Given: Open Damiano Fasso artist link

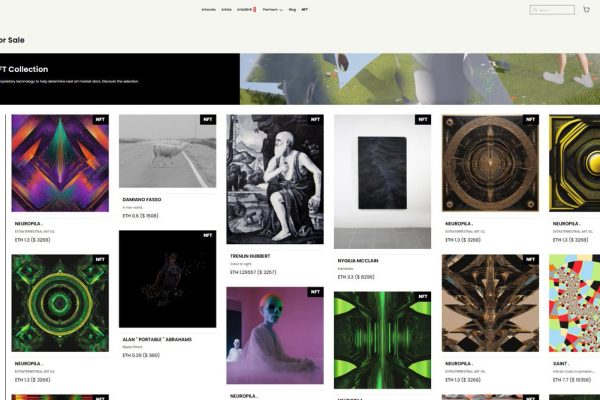Looking at the screenshot, I should pyautogui.click(x=142, y=199).
